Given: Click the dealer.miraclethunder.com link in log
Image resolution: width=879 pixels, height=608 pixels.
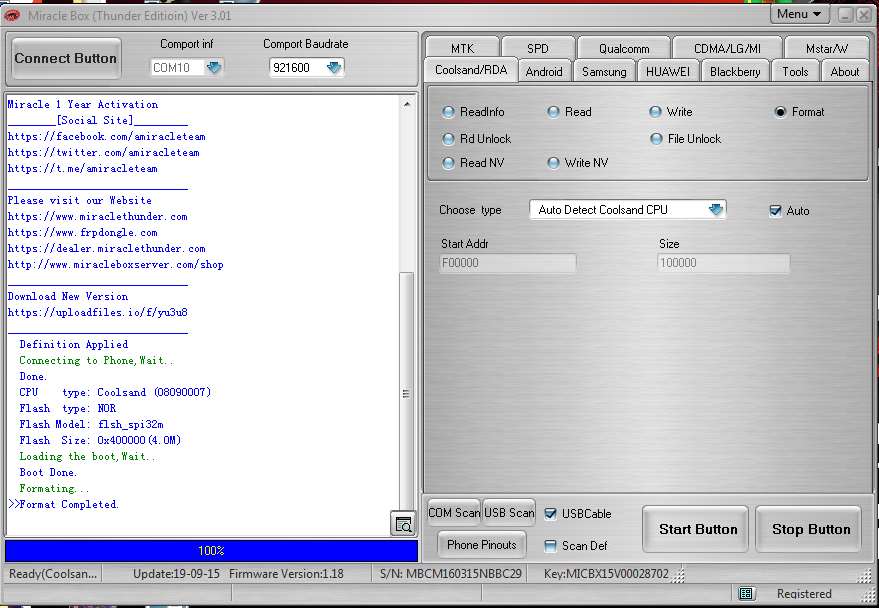Looking at the screenshot, I should point(107,249).
